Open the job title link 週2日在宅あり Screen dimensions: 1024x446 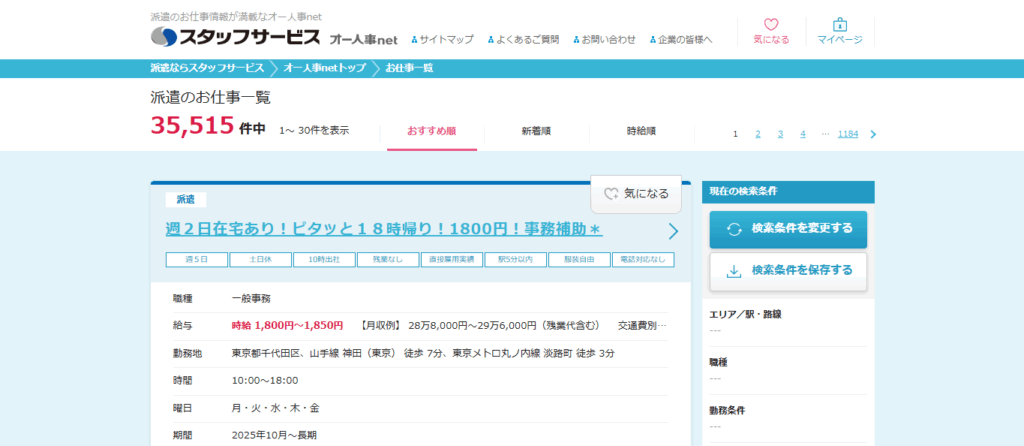tap(384, 229)
